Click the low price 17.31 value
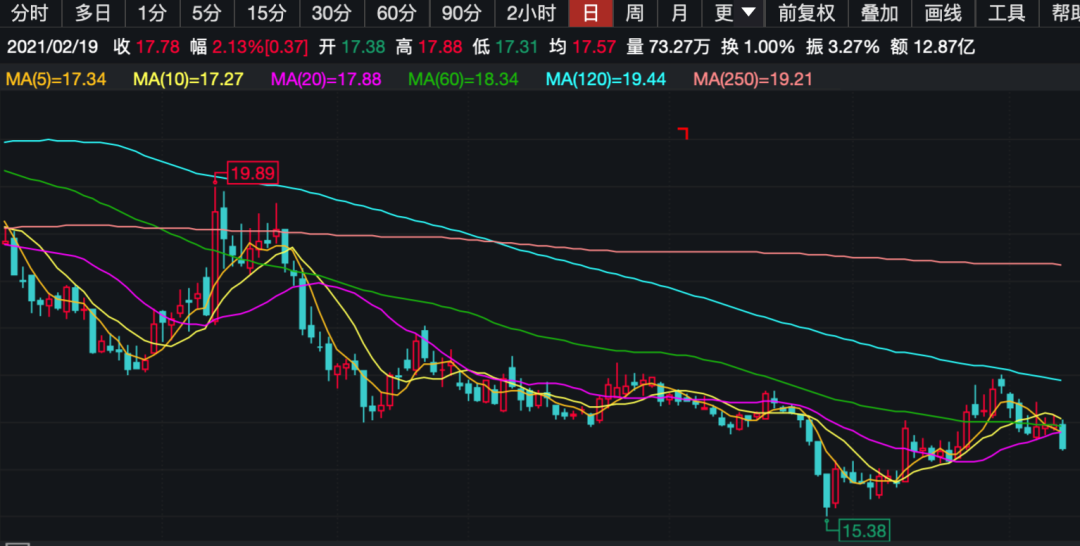1080x546 pixels. click(x=517, y=47)
